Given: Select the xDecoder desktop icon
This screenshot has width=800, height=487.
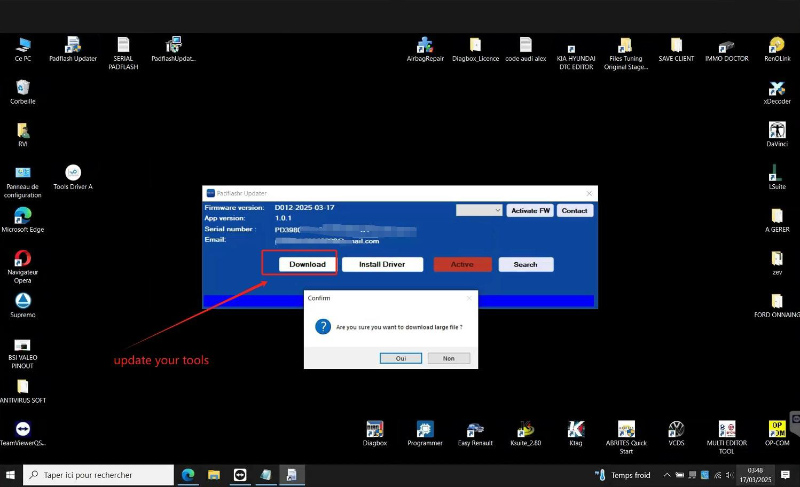Looking at the screenshot, I should (x=777, y=90).
